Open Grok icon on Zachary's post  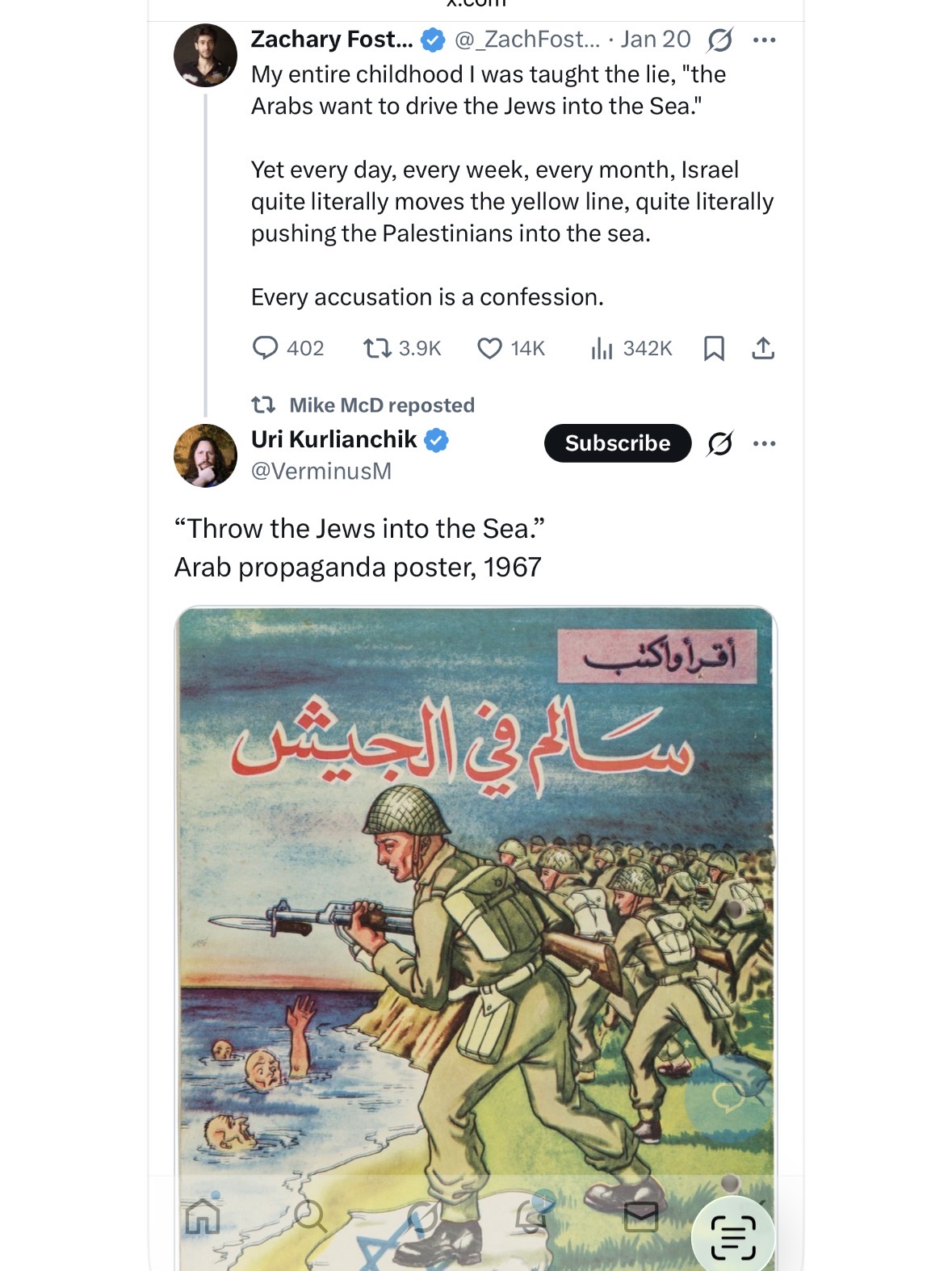[x=719, y=40]
